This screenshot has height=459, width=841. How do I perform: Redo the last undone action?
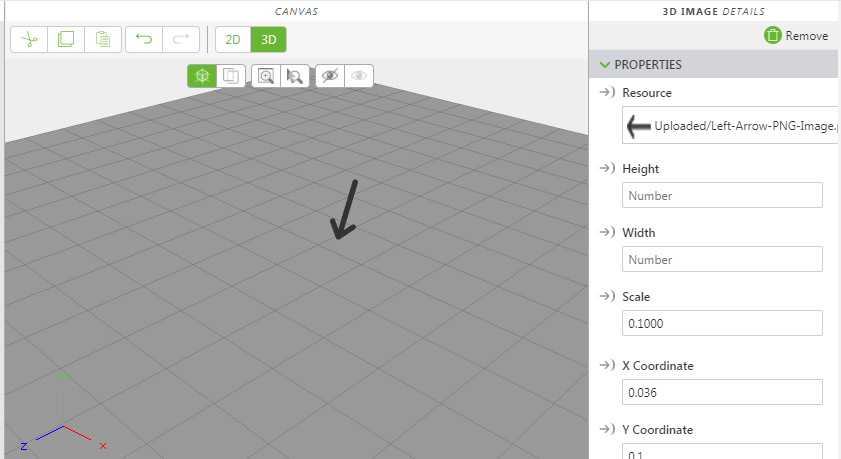pyautogui.click(x=181, y=40)
